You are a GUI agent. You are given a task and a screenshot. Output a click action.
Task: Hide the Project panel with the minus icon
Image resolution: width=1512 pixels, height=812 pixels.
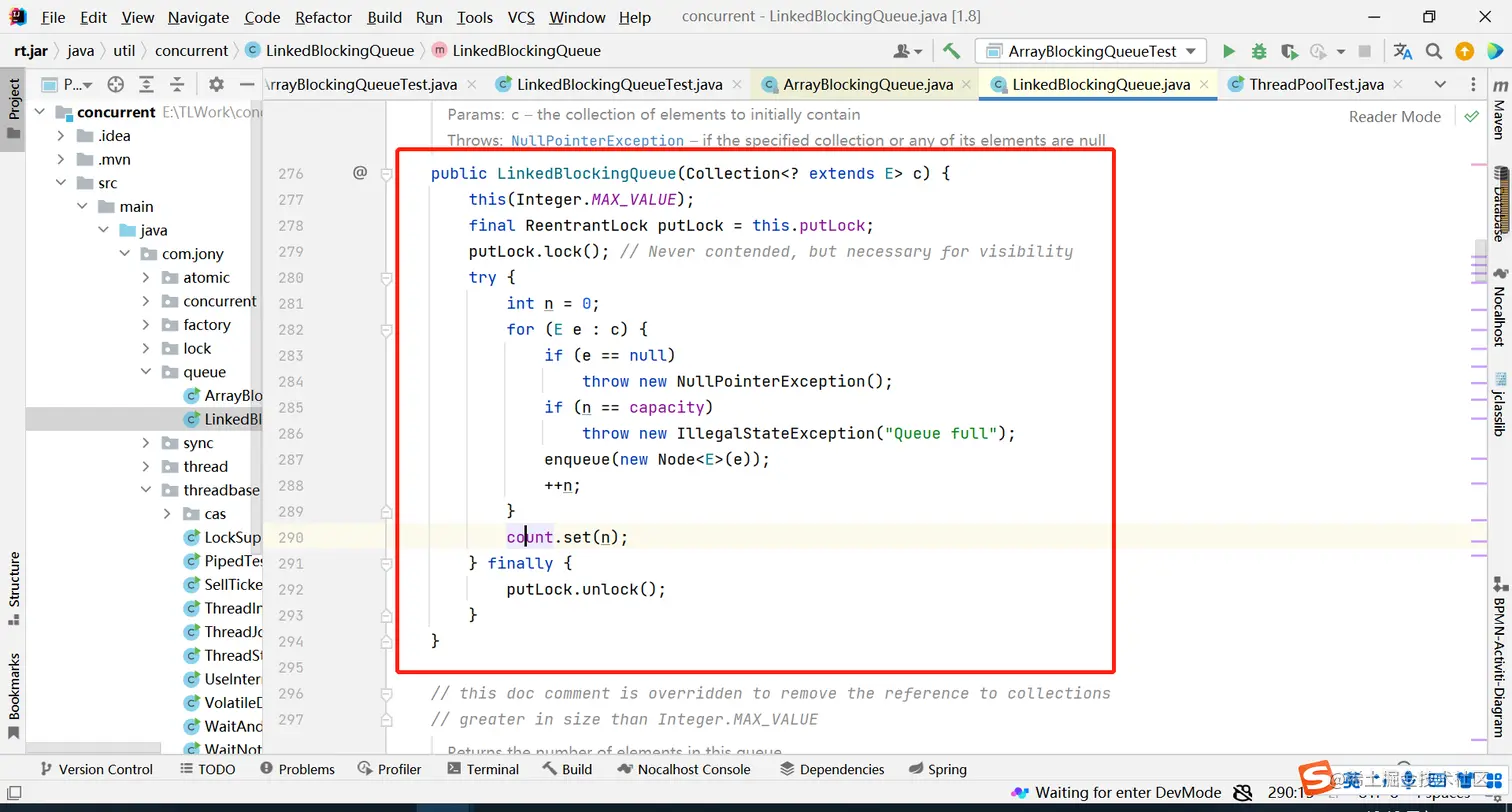(247, 85)
